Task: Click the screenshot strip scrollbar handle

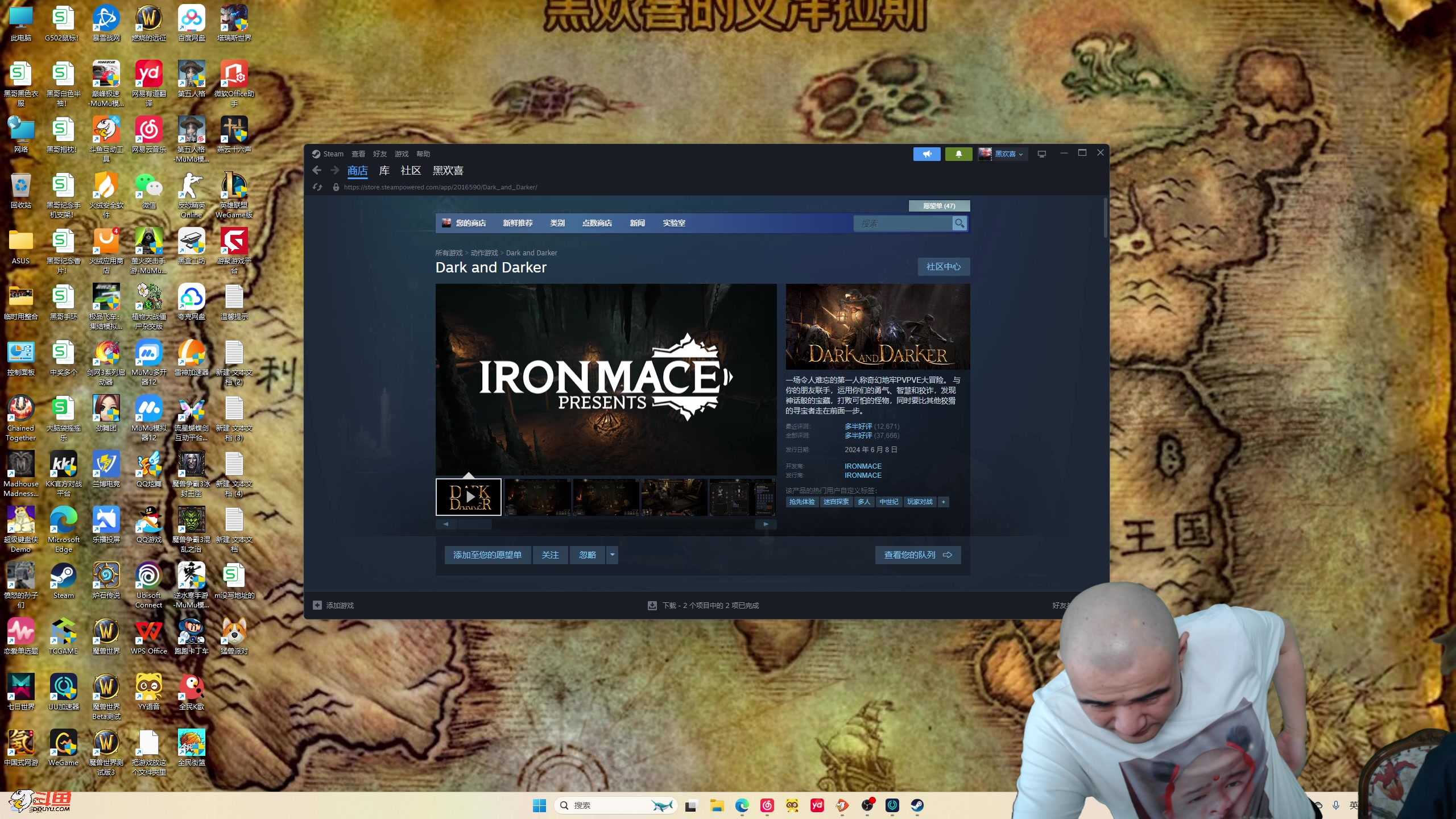Action: coord(475,524)
